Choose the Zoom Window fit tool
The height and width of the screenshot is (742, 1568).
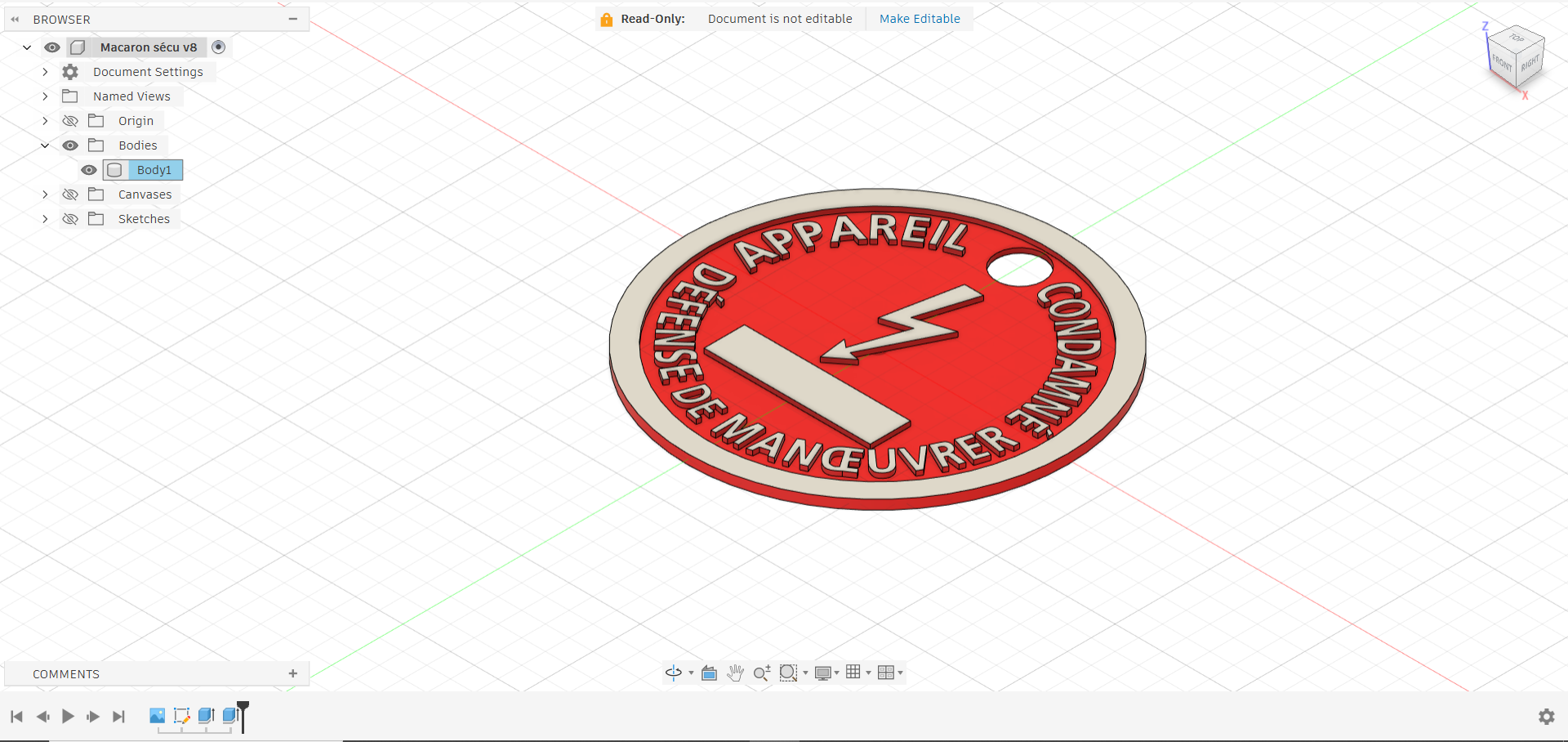click(x=788, y=673)
